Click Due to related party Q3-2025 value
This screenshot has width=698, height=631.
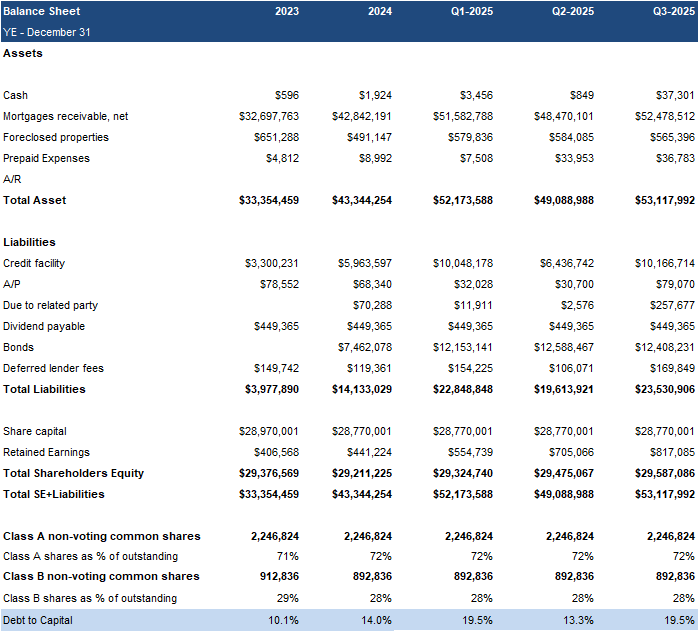tap(672, 305)
